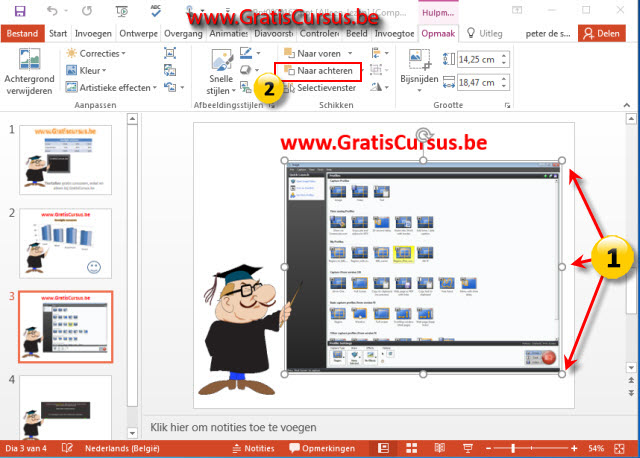Open Opmerkingen in the status bar

322,449
